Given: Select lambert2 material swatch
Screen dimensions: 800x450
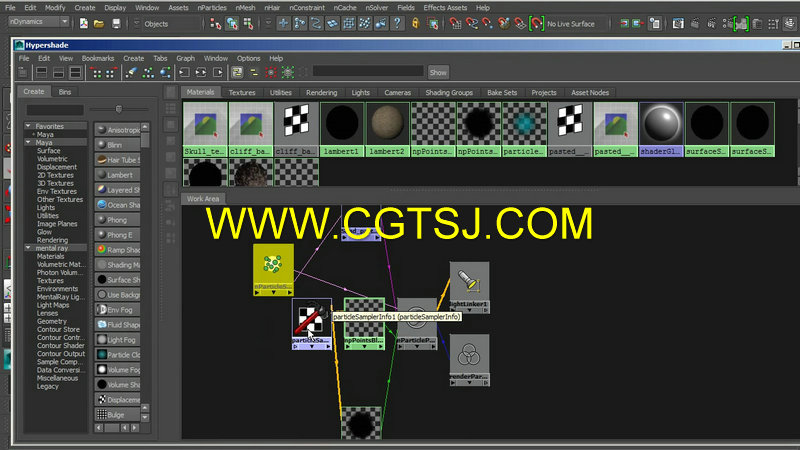Looking at the screenshot, I should point(387,129).
